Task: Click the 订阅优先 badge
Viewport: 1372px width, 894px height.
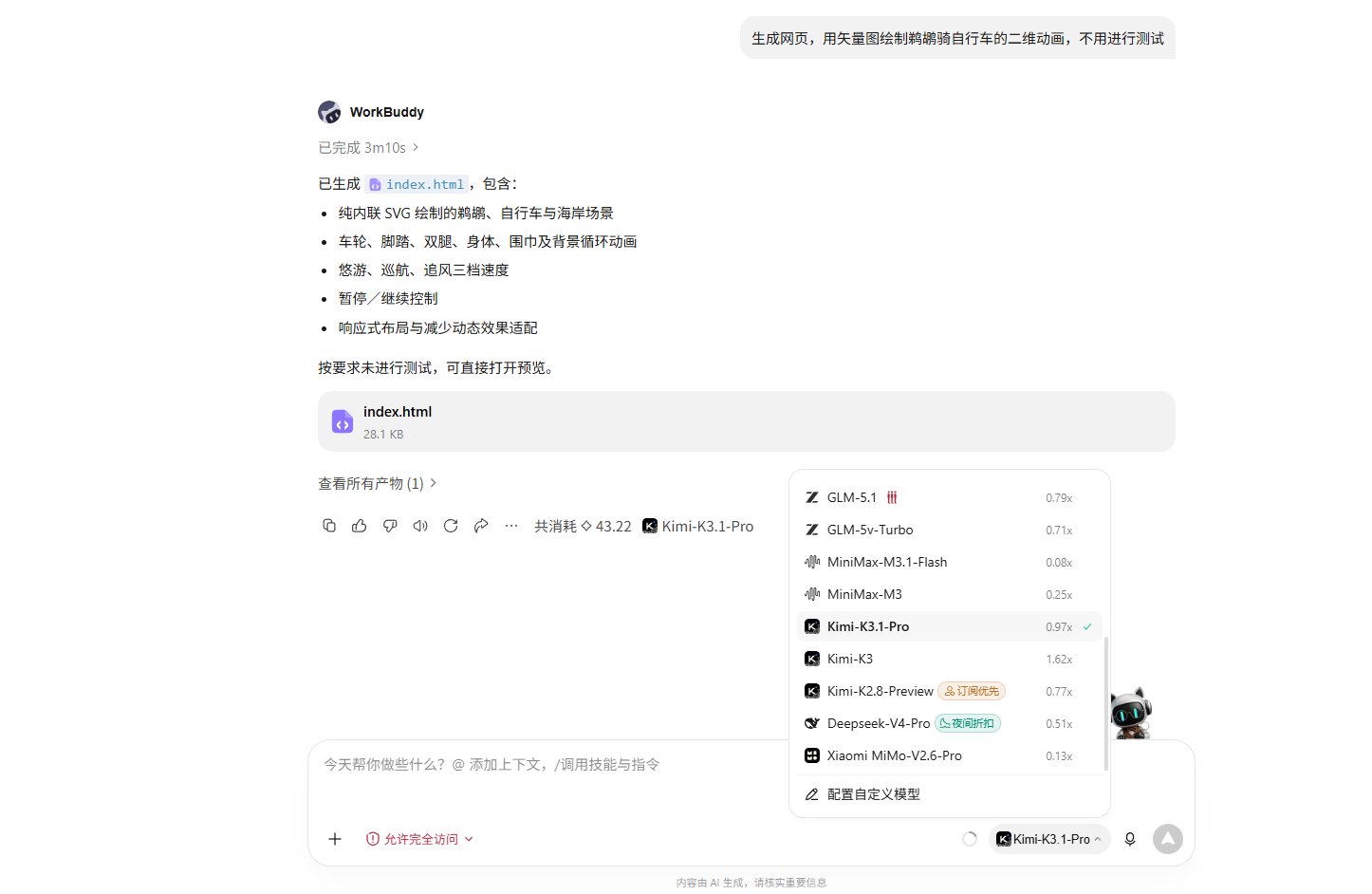Action: (972, 691)
